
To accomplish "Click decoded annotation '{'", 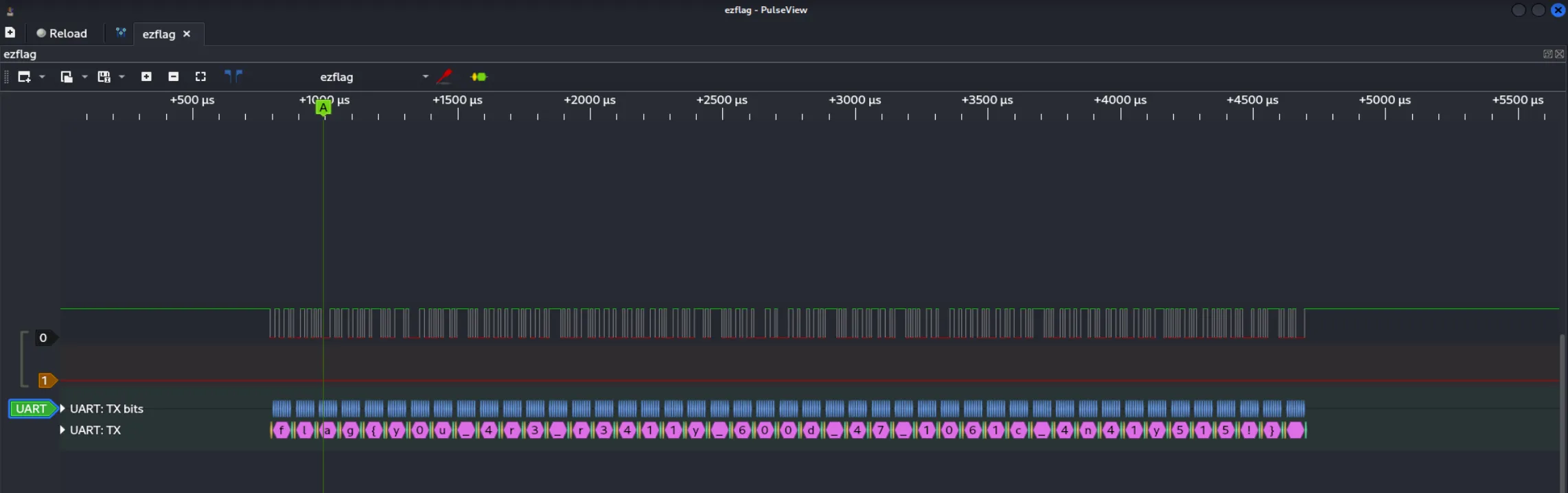I will pos(373,431).
